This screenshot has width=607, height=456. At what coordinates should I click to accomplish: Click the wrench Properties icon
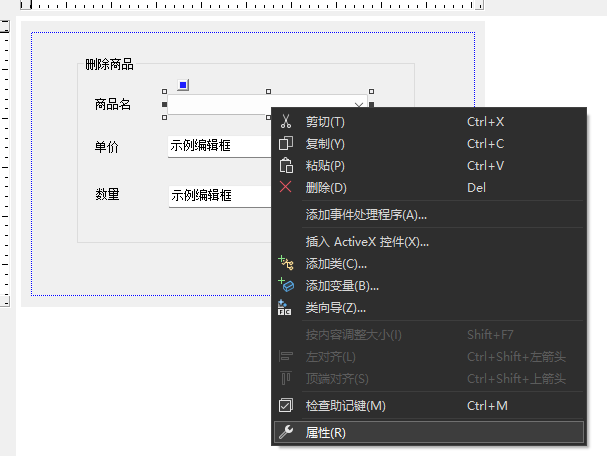[x=286, y=432]
